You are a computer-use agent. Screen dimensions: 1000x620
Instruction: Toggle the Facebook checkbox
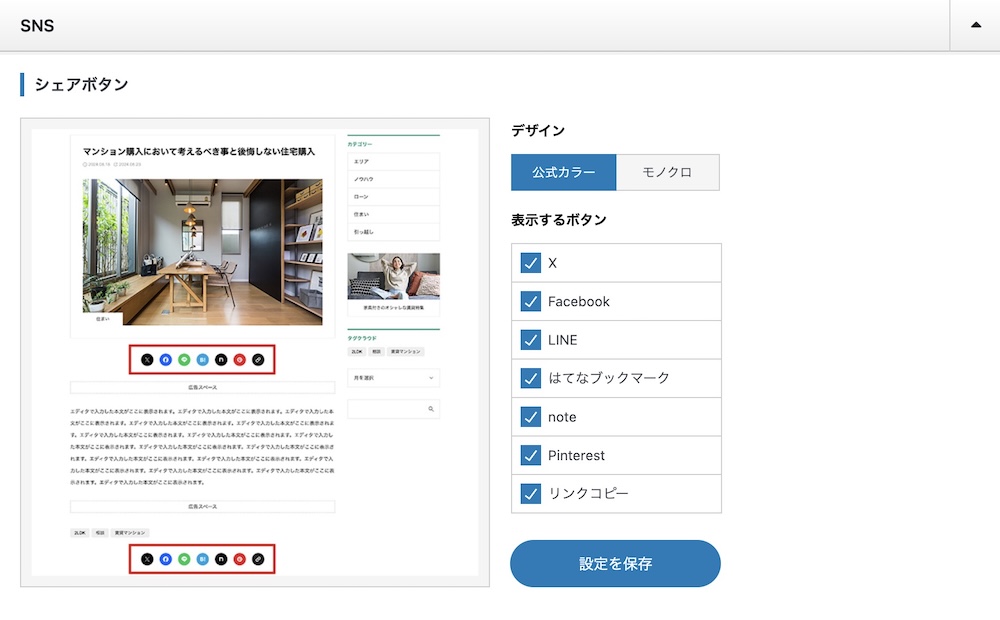click(531, 301)
